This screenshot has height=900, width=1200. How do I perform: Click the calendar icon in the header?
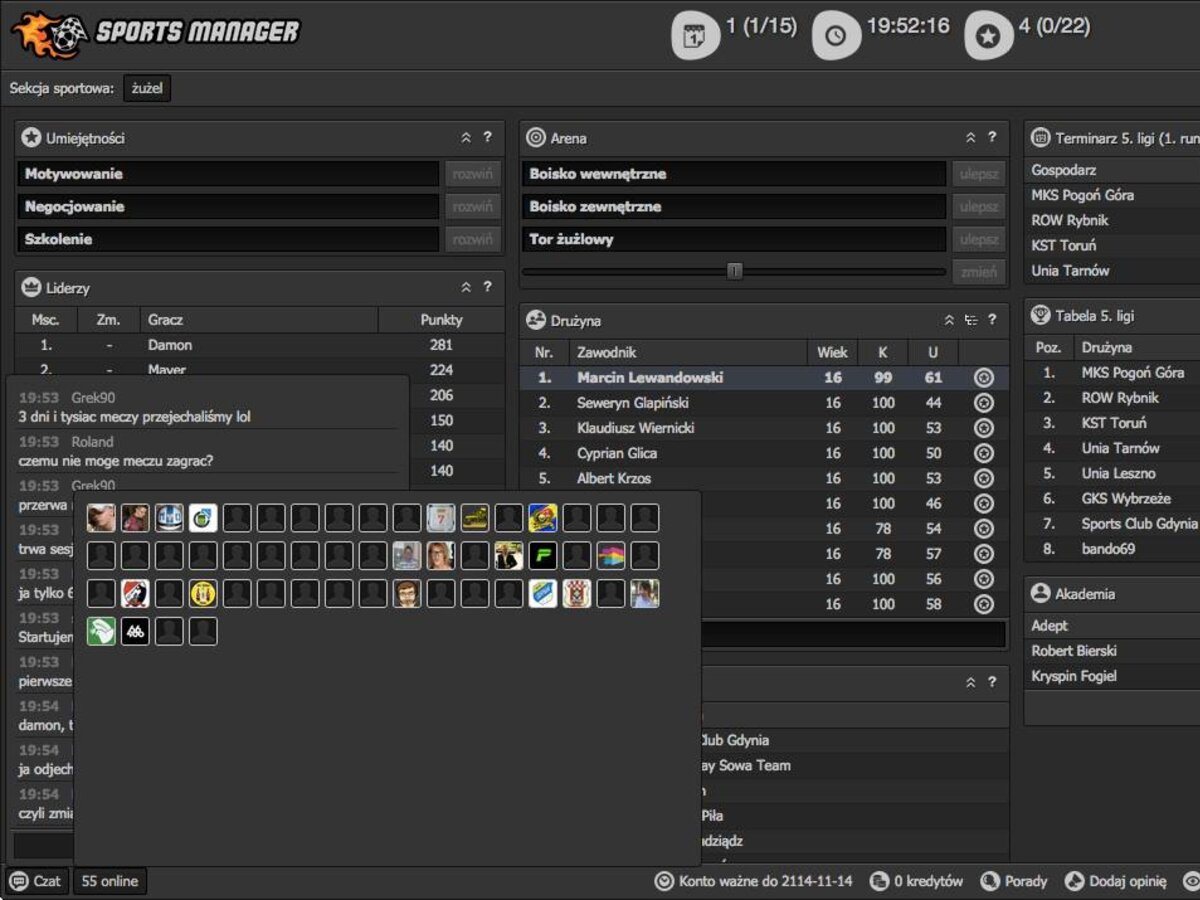click(695, 35)
